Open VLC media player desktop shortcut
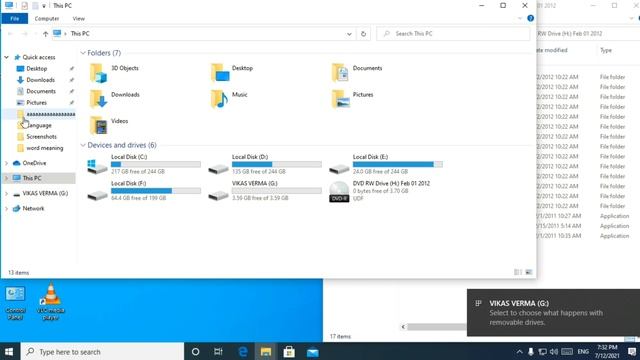Screen dimensions: 640x360 (x=51, y=302)
